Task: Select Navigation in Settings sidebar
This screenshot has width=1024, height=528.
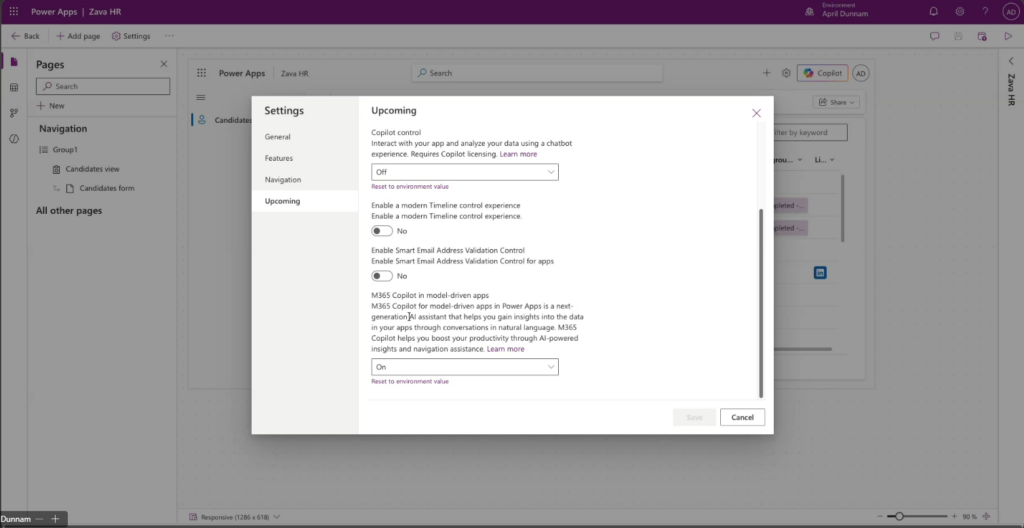Action: (283, 180)
